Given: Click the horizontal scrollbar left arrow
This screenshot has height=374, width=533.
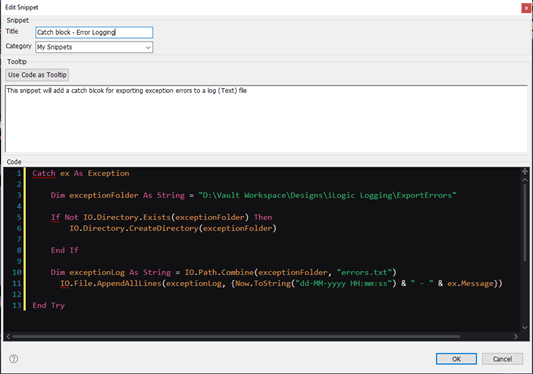Looking at the screenshot, I should 8,337.
